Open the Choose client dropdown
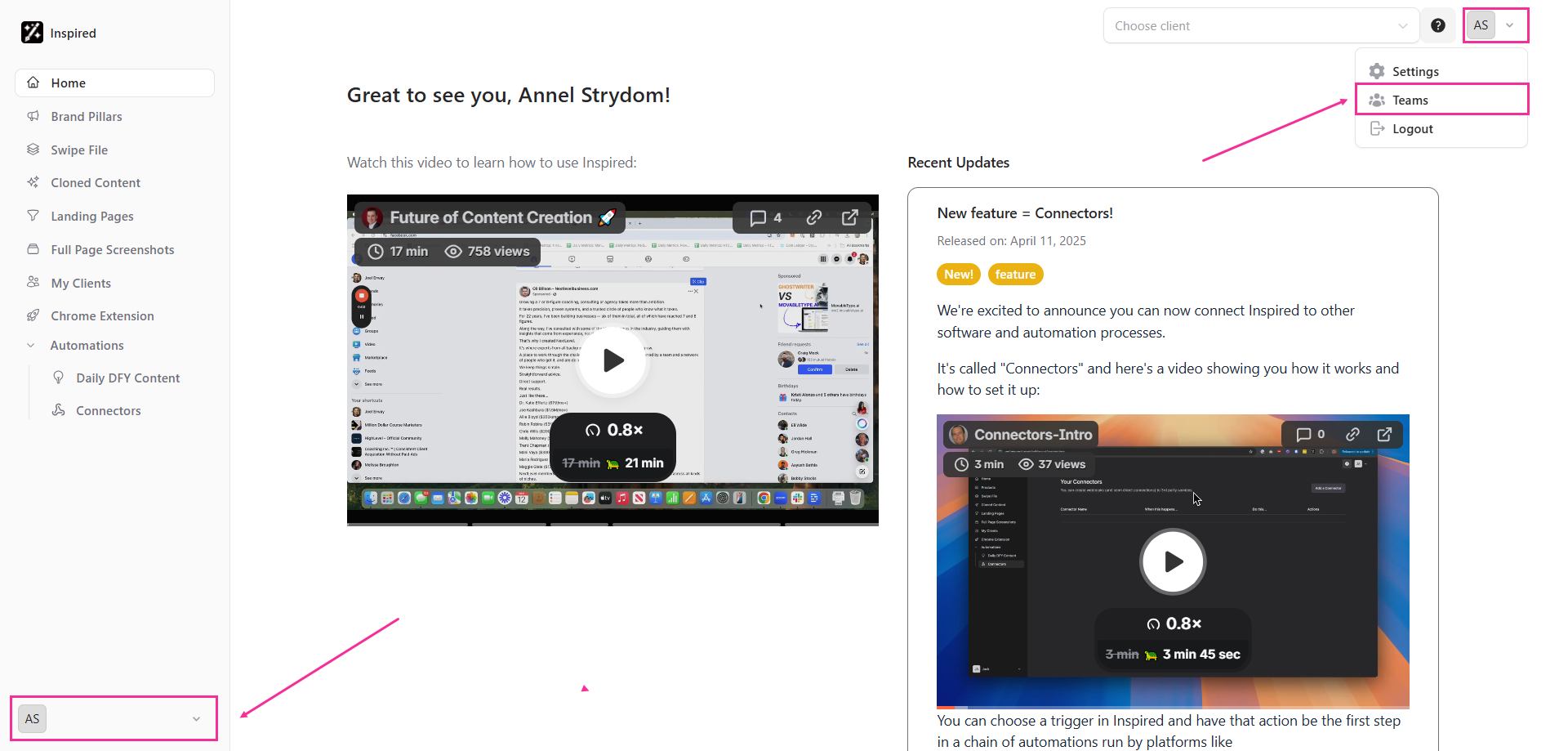Screen dimensions: 1568x751 pos(1262,25)
